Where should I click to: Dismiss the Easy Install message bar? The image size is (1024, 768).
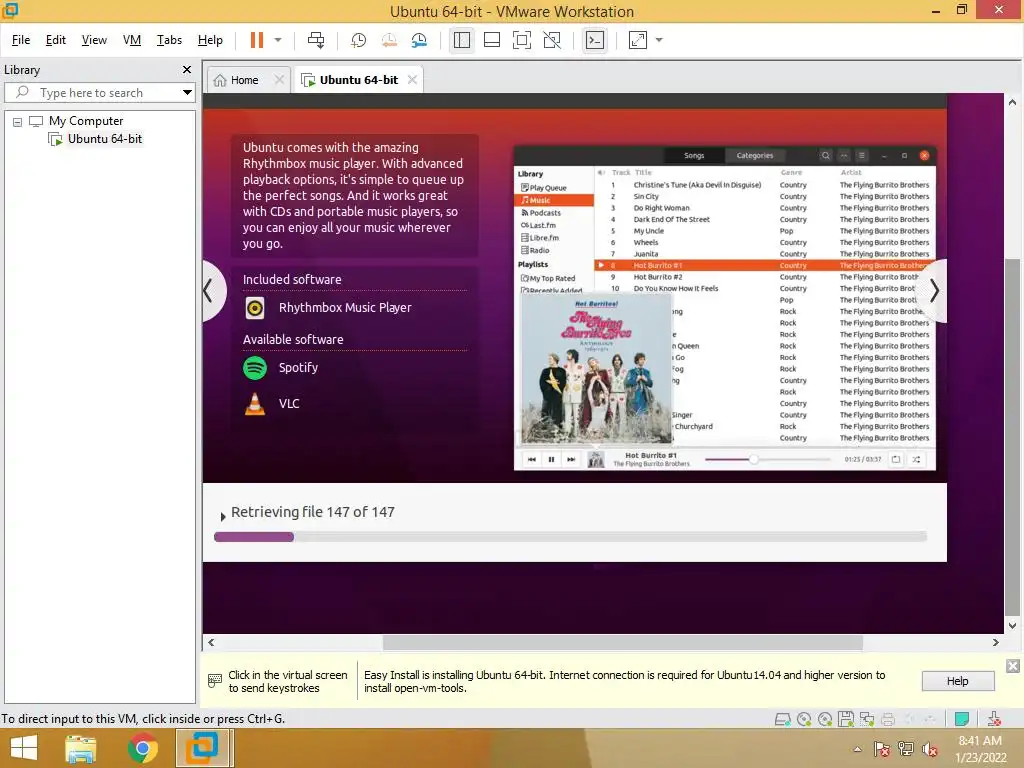[1012, 666]
